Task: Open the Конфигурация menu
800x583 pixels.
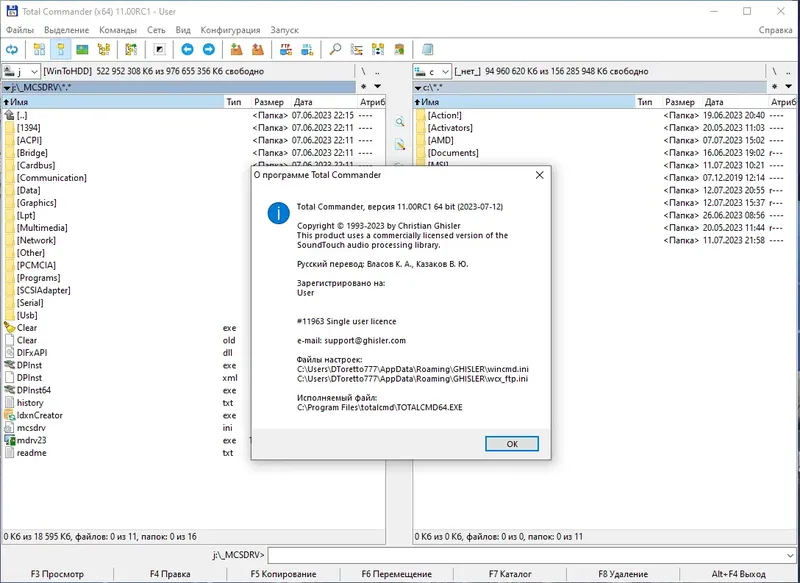Action: 230,30
